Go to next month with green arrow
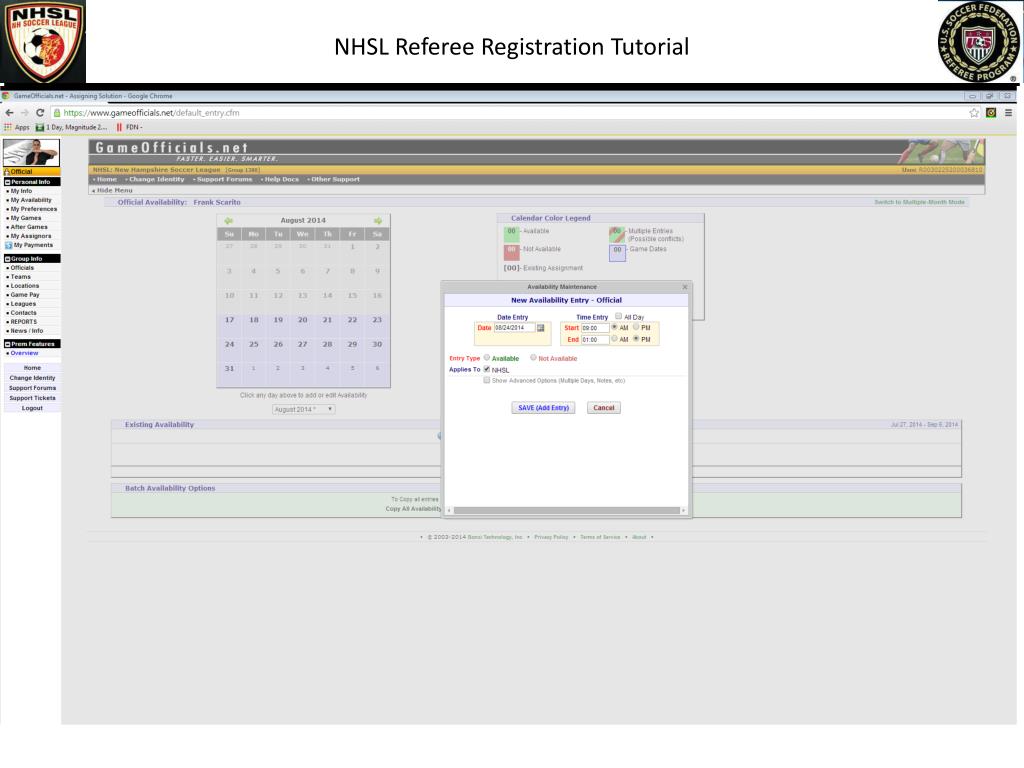The width and height of the screenshot is (1024, 768). [x=378, y=221]
